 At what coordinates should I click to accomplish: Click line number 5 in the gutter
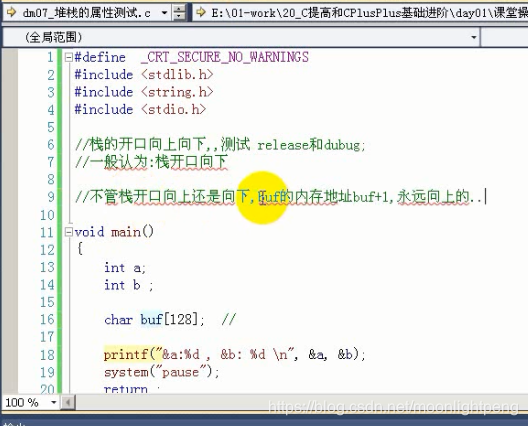click(51, 127)
